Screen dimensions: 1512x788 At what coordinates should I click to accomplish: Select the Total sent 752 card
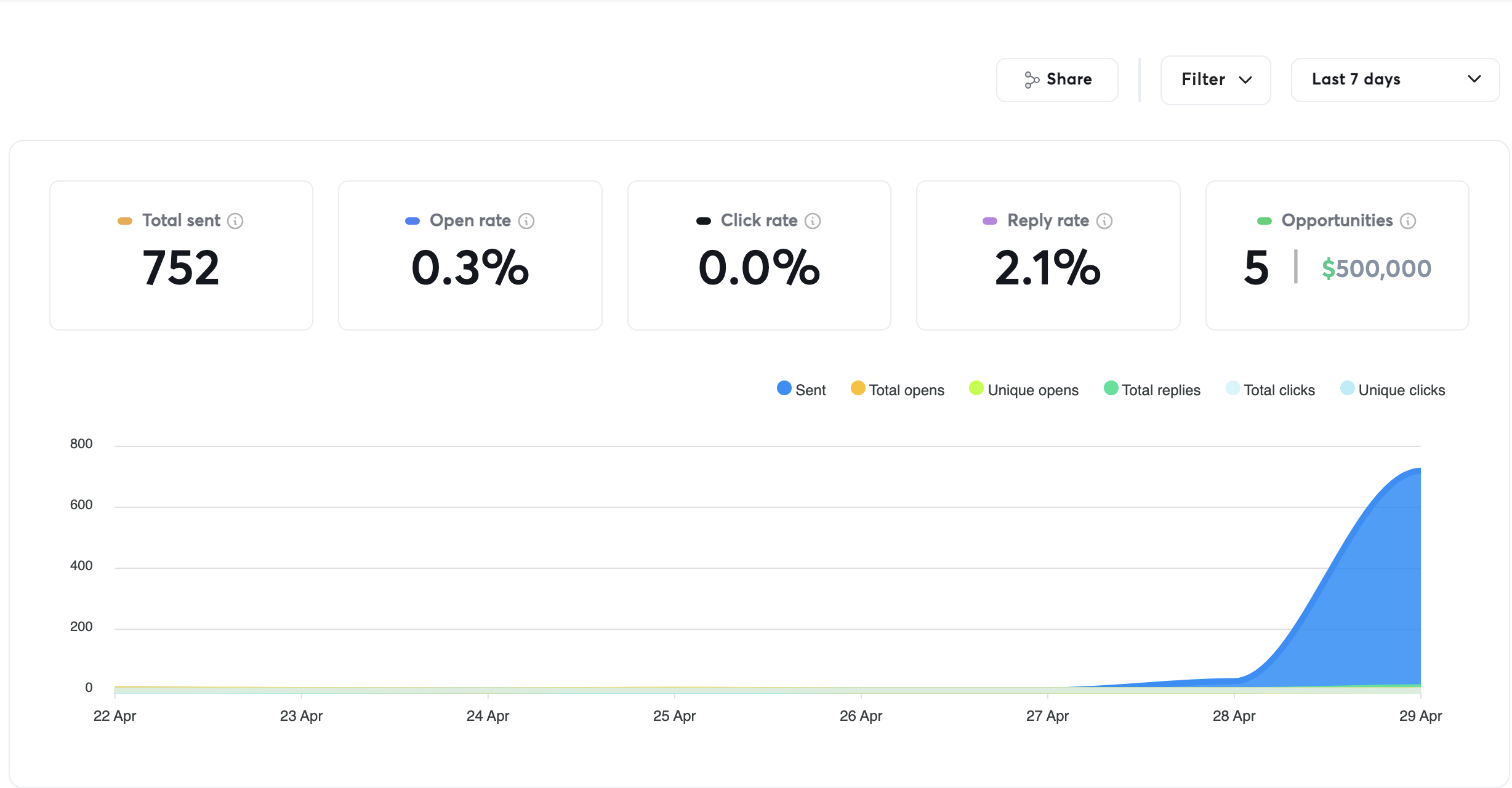[181, 255]
